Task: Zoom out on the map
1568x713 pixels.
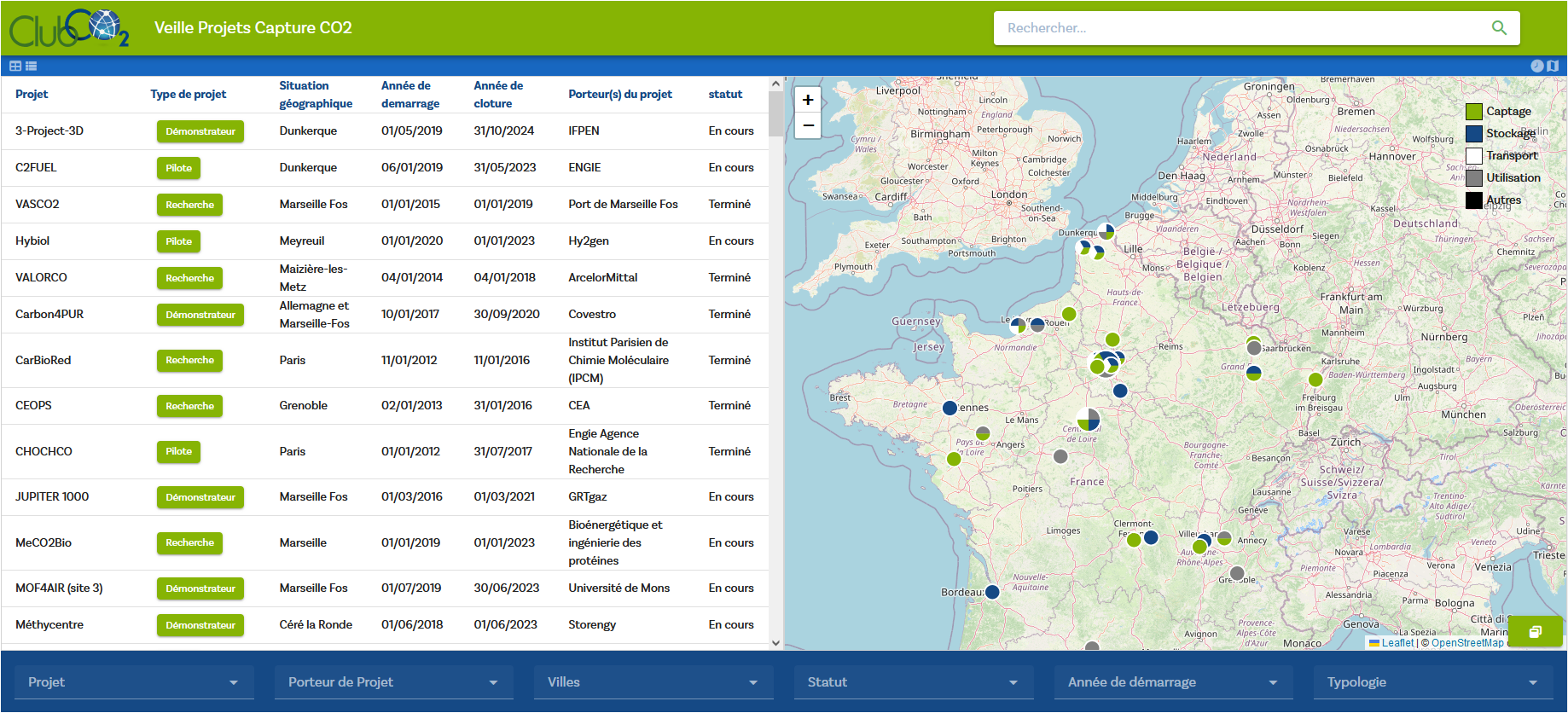Action: [x=808, y=125]
